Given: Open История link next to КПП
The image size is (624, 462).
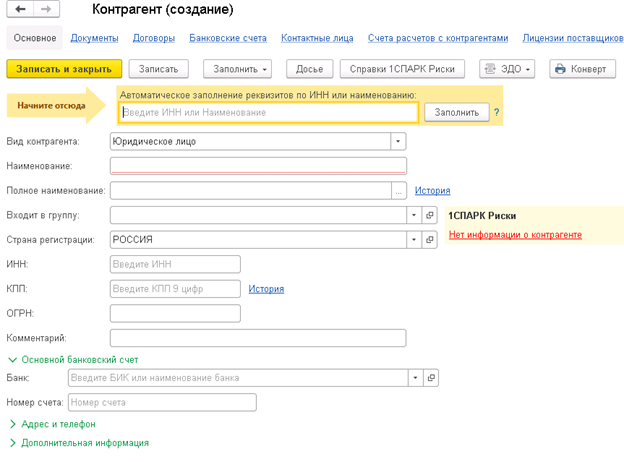Looking at the screenshot, I should (266, 289).
